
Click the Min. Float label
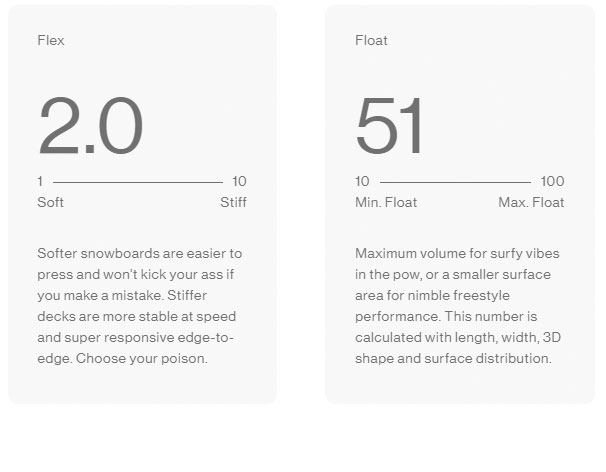(386, 202)
